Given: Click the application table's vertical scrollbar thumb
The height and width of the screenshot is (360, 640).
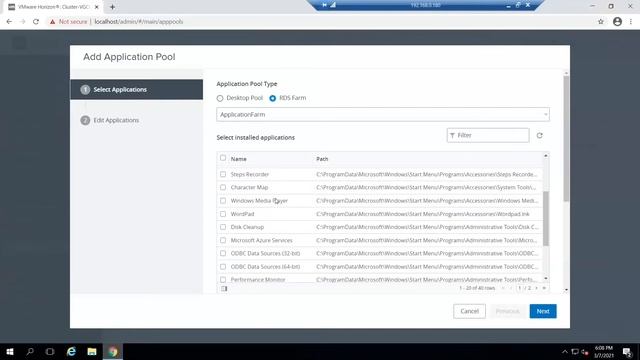Looking at the screenshot, I should (x=546, y=218).
